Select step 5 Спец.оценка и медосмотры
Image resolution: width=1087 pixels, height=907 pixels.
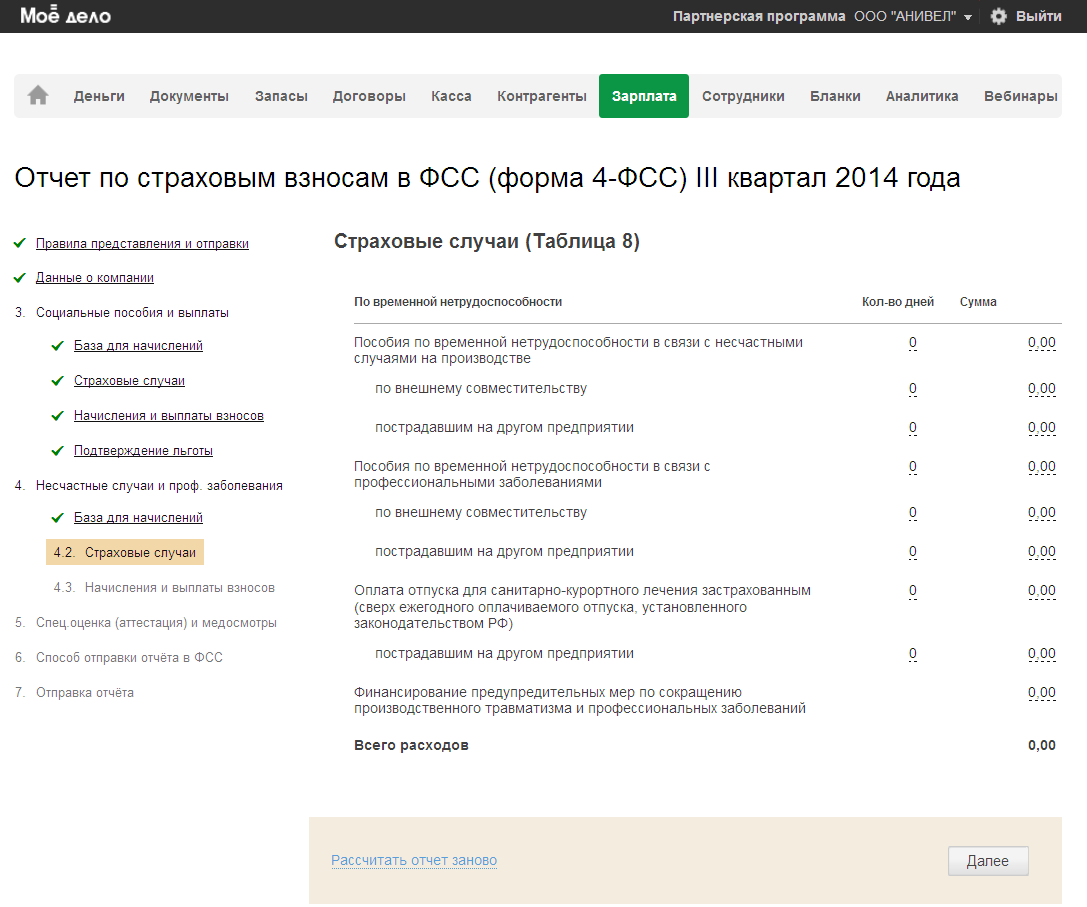(156, 623)
